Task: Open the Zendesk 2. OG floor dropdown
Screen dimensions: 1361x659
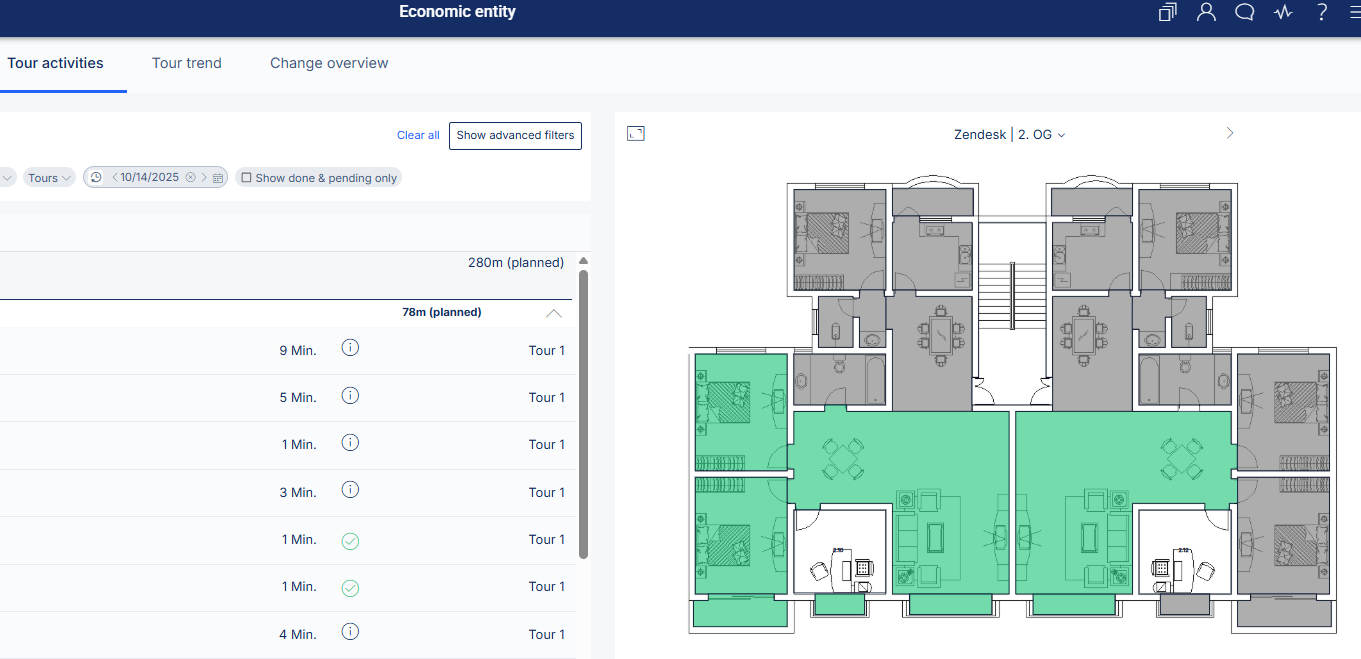Action: (x=1010, y=135)
